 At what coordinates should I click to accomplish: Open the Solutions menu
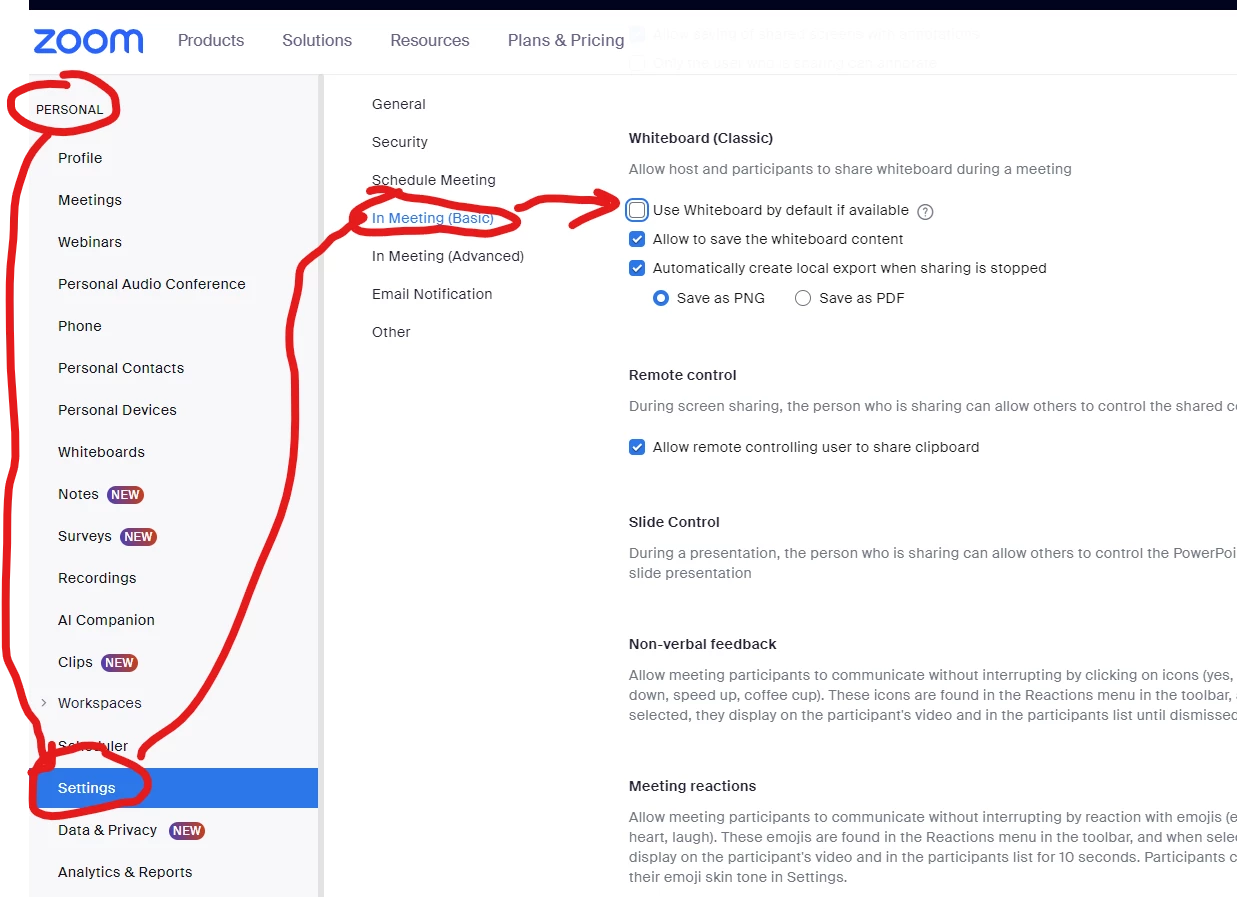tap(317, 40)
